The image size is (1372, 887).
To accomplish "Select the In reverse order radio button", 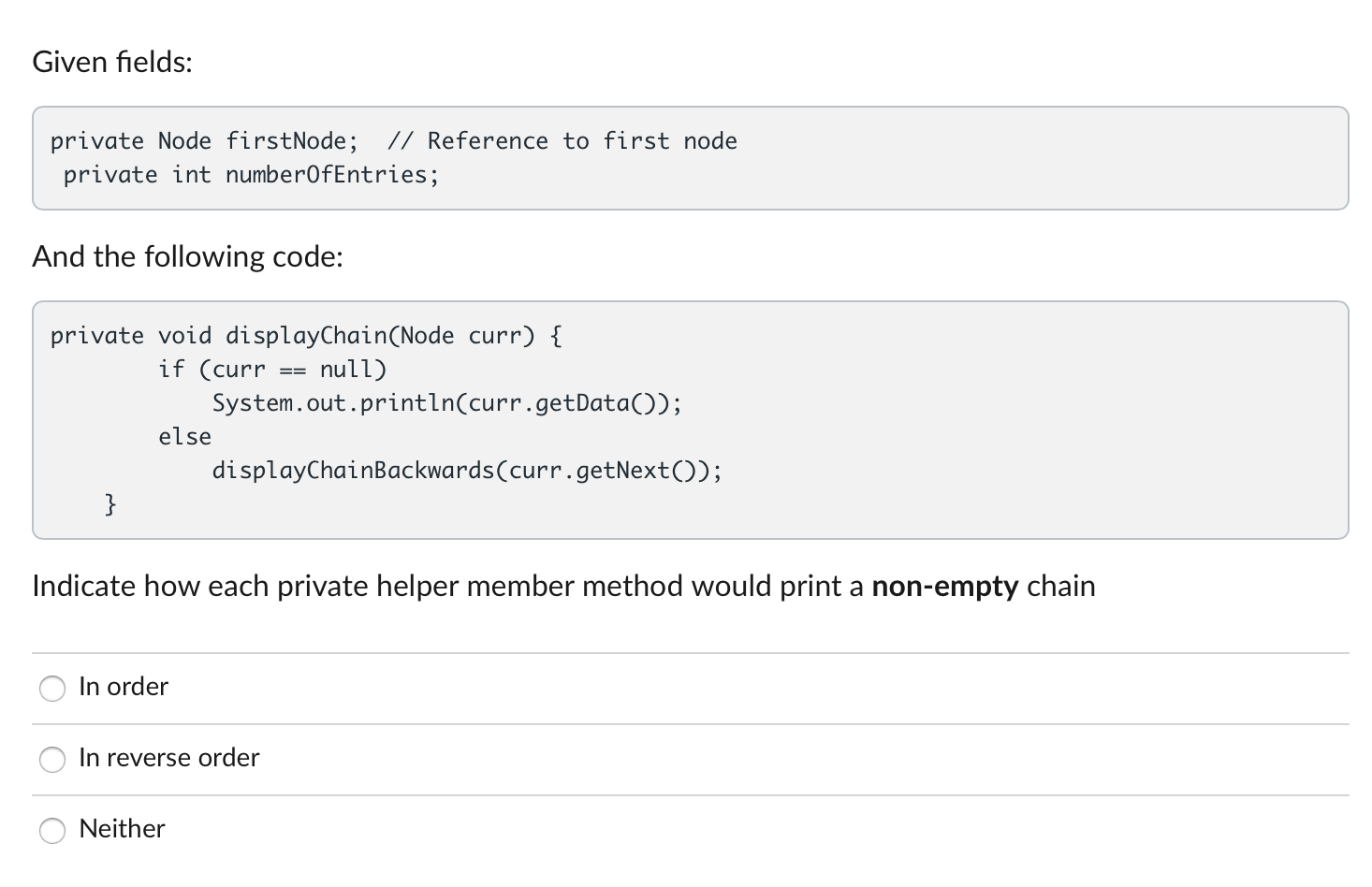I will click(x=52, y=760).
